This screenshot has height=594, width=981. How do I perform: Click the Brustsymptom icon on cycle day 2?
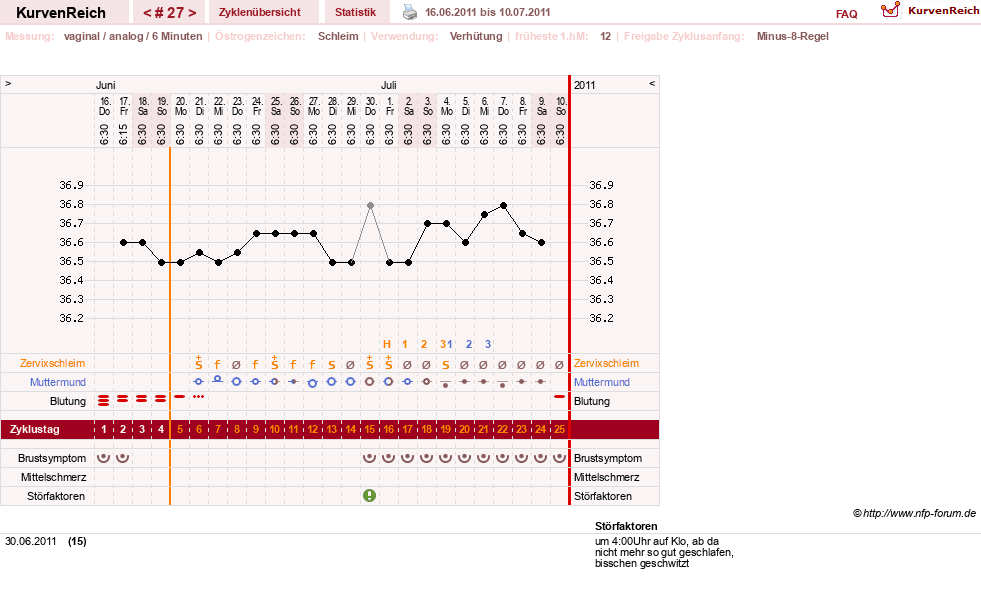pos(123,458)
